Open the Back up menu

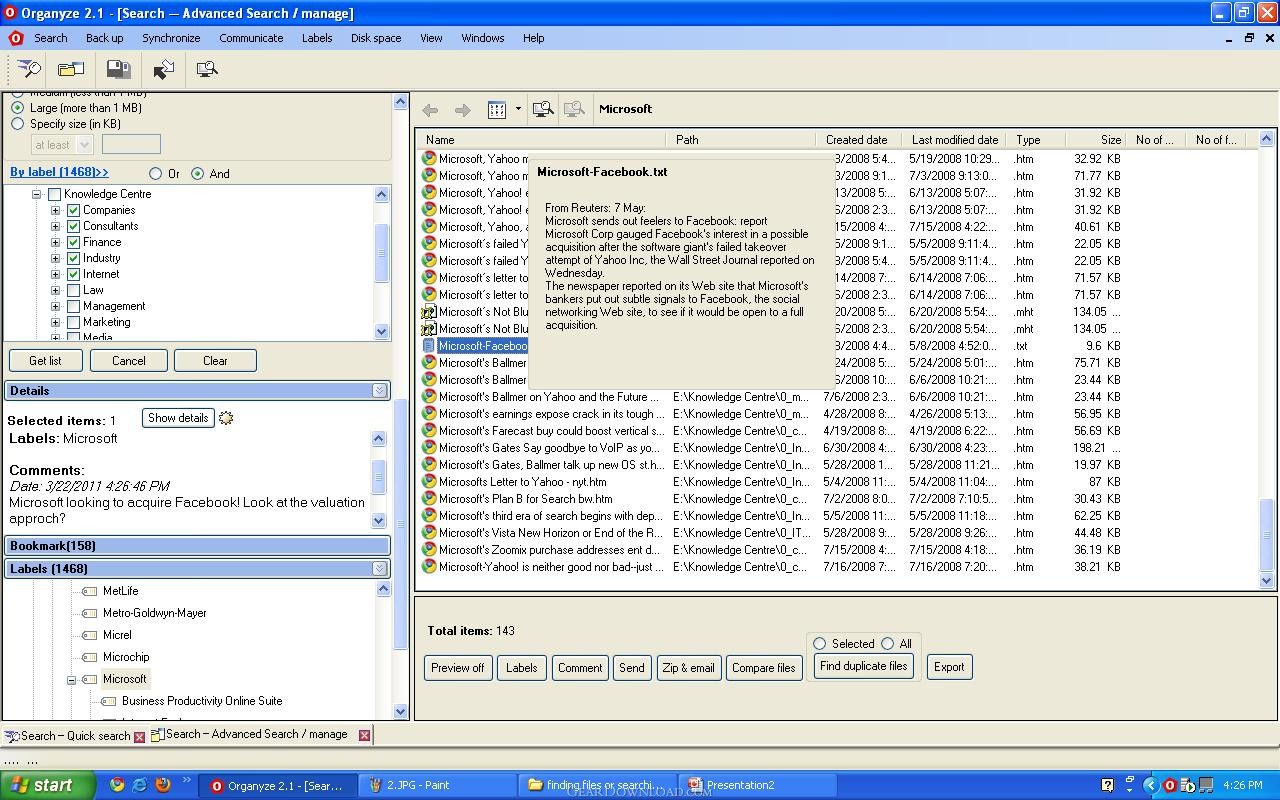[104, 38]
